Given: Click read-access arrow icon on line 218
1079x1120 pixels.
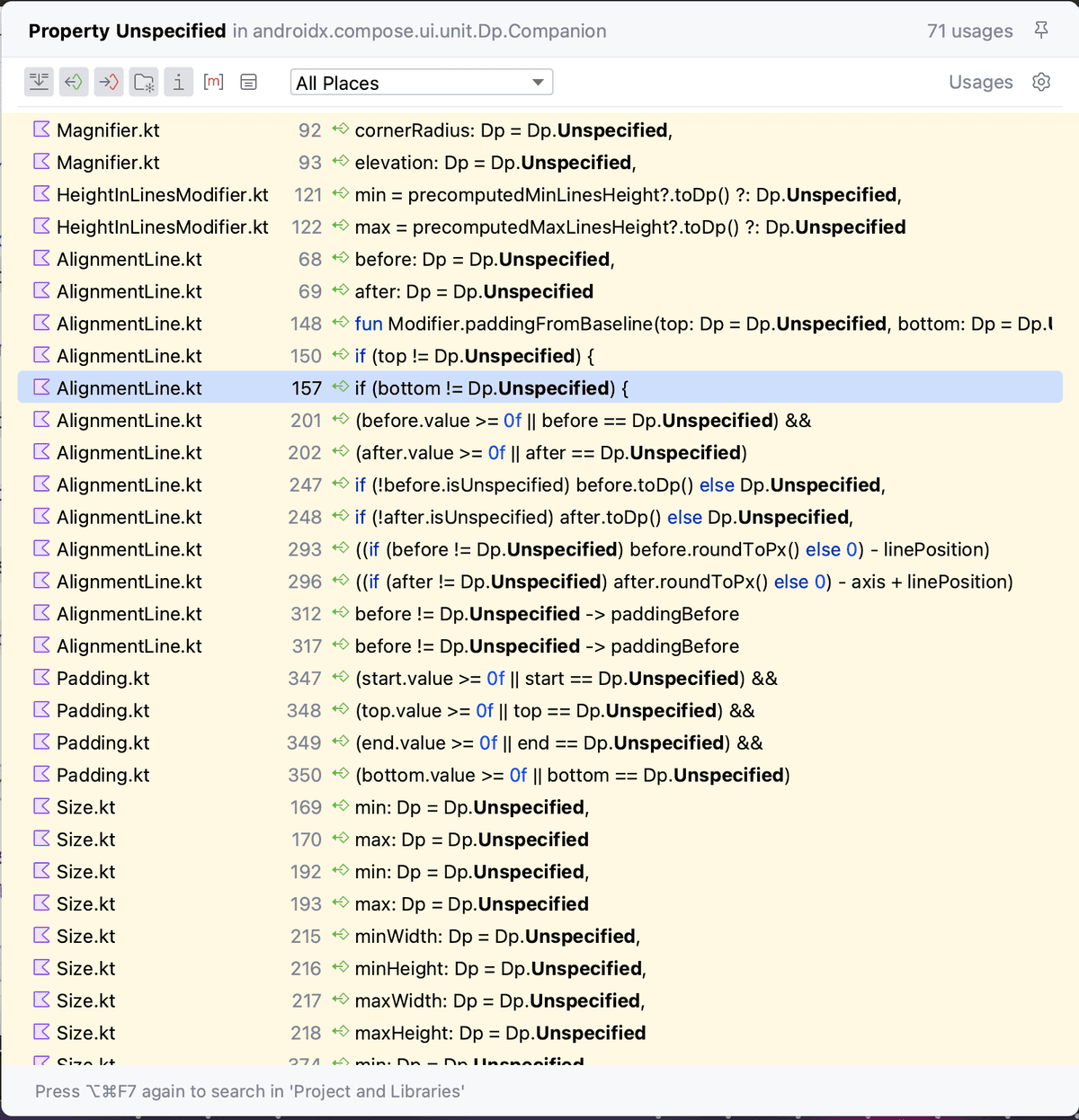Looking at the screenshot, I should coord(340,1033).
